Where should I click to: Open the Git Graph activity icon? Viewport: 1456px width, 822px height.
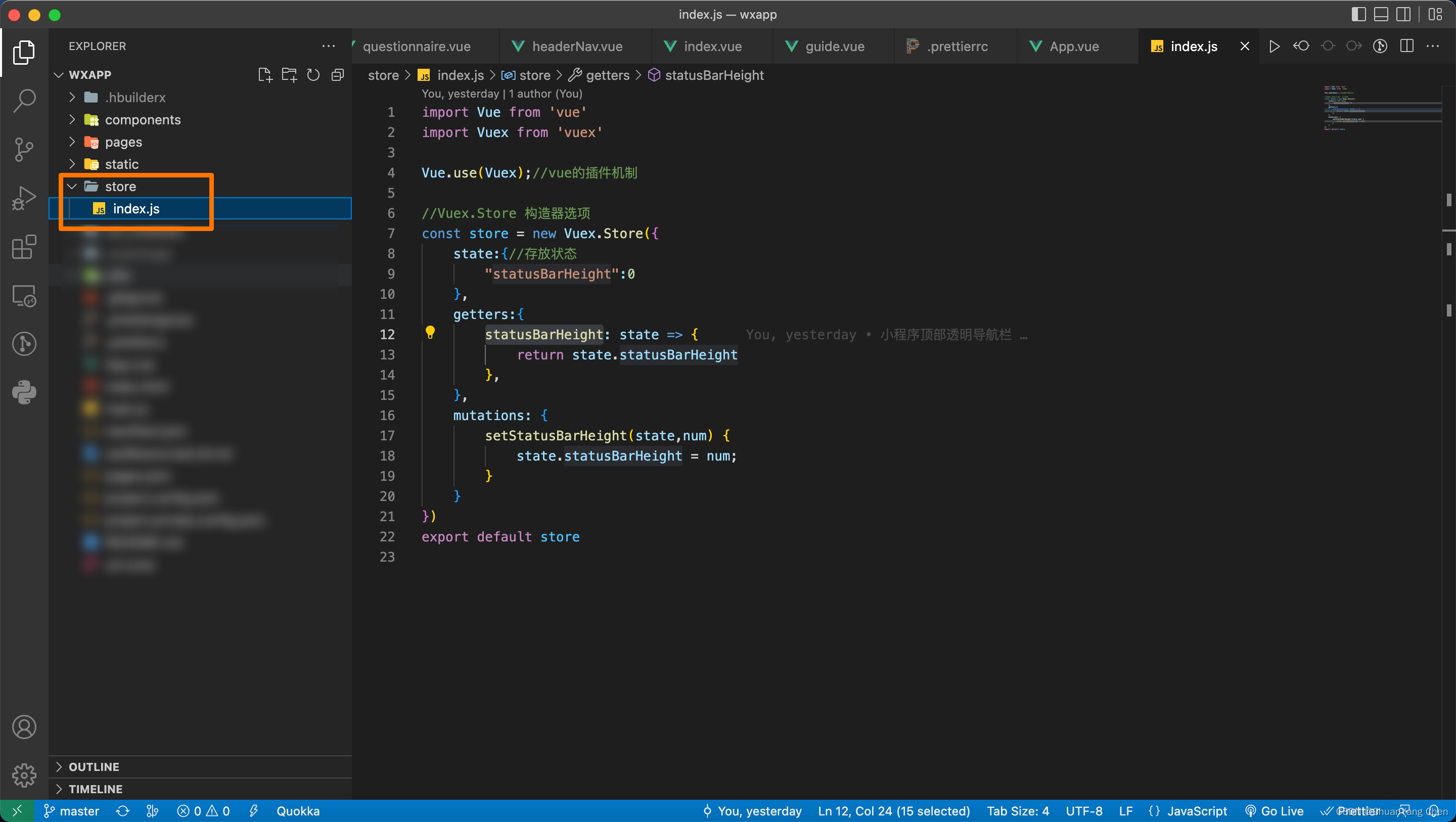pos(24,344)
